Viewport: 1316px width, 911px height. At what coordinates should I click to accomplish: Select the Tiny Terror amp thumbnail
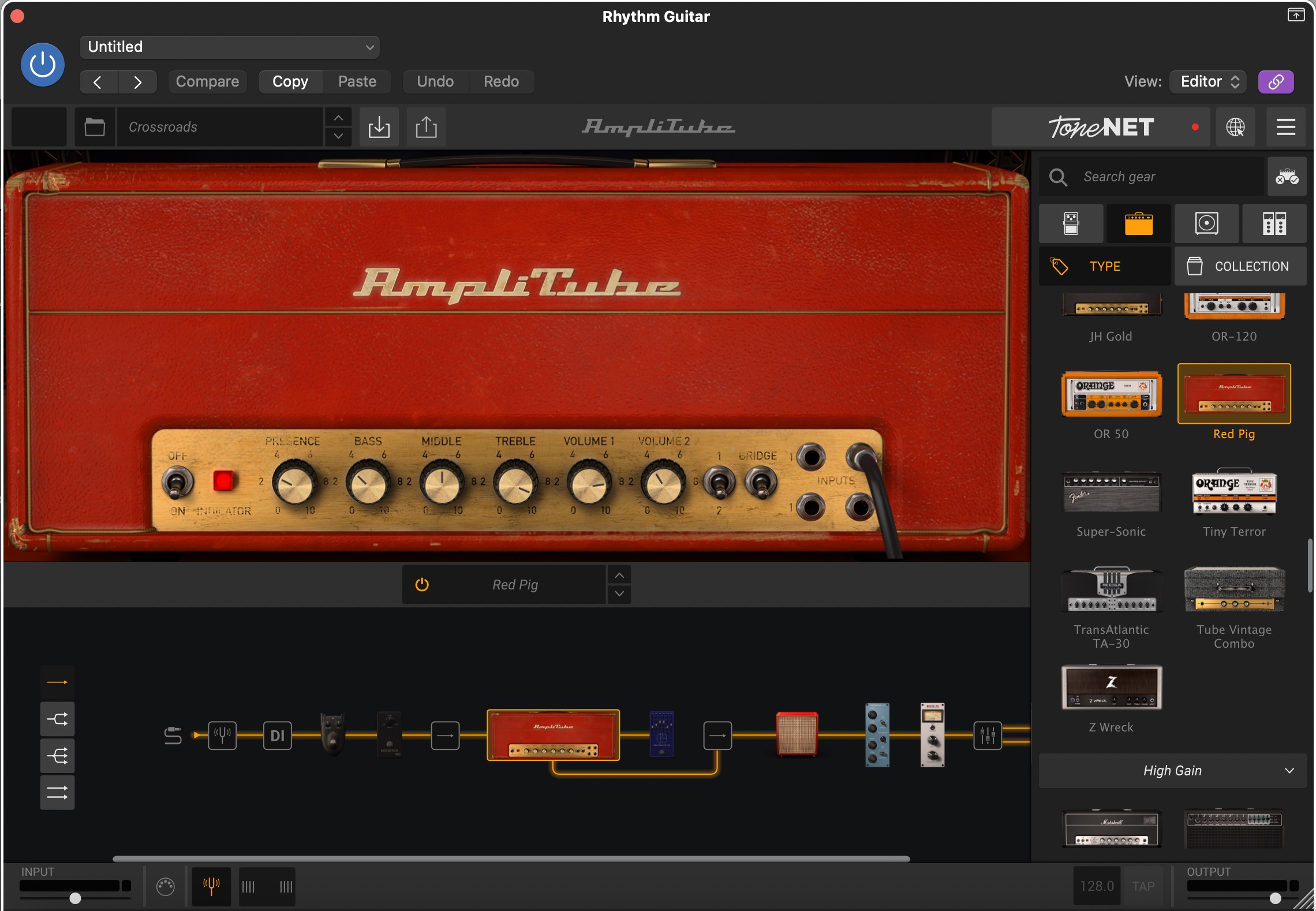1234,492
